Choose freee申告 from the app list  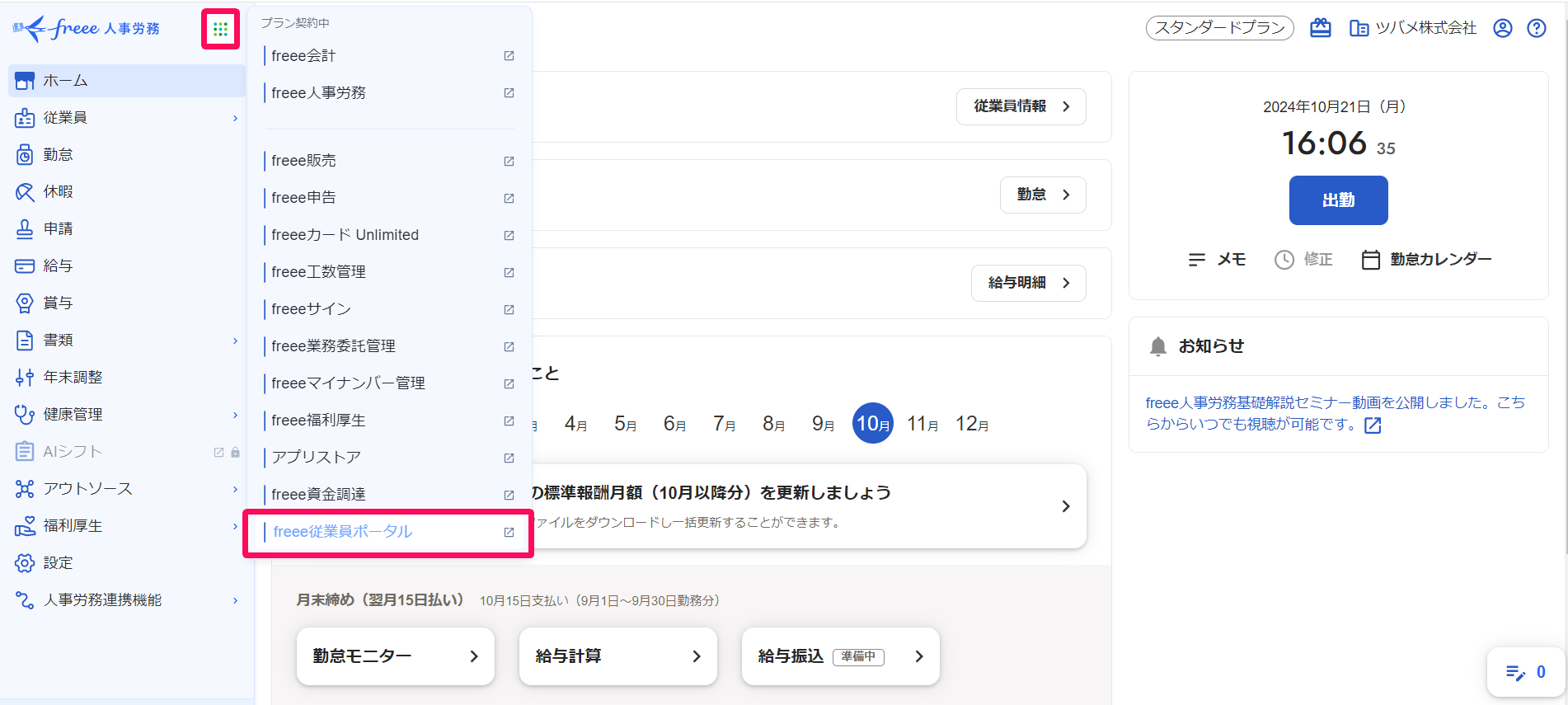tap(389, 198)
